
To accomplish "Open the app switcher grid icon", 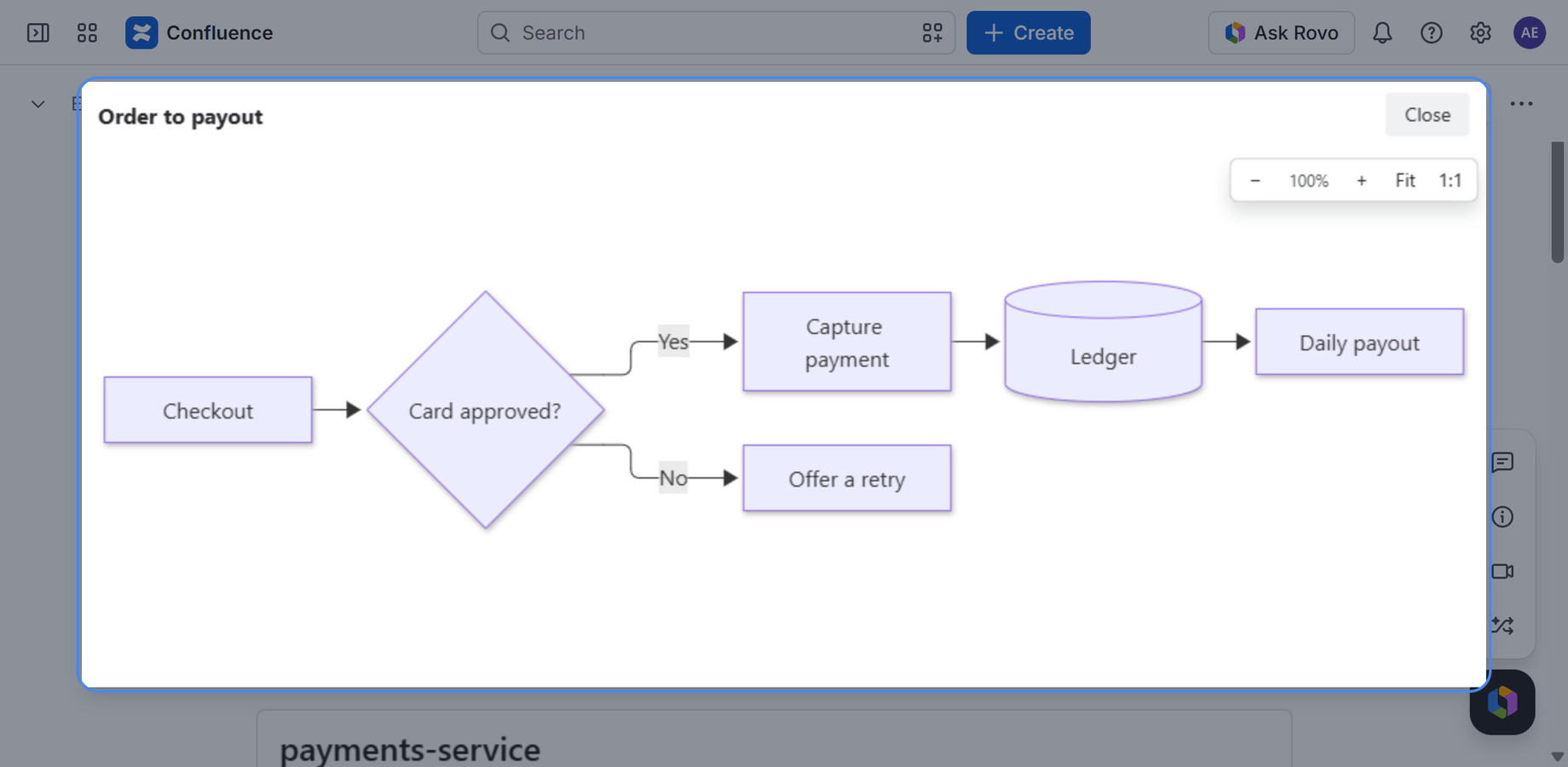I will (x=87, y=32).
